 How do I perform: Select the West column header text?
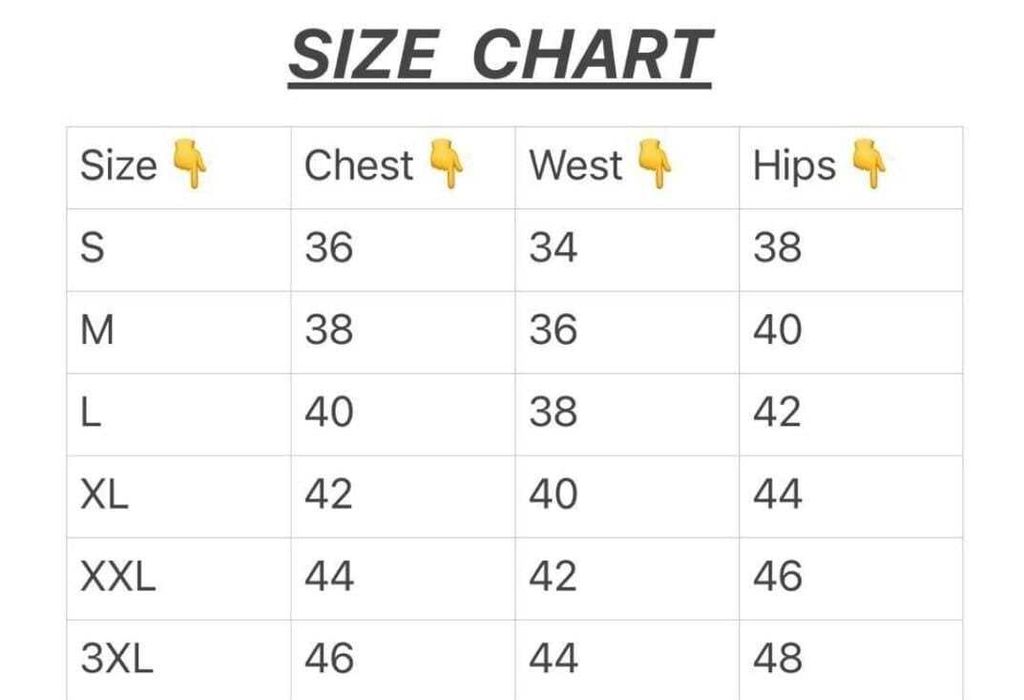pyautogui.click(x=576, y=166)
